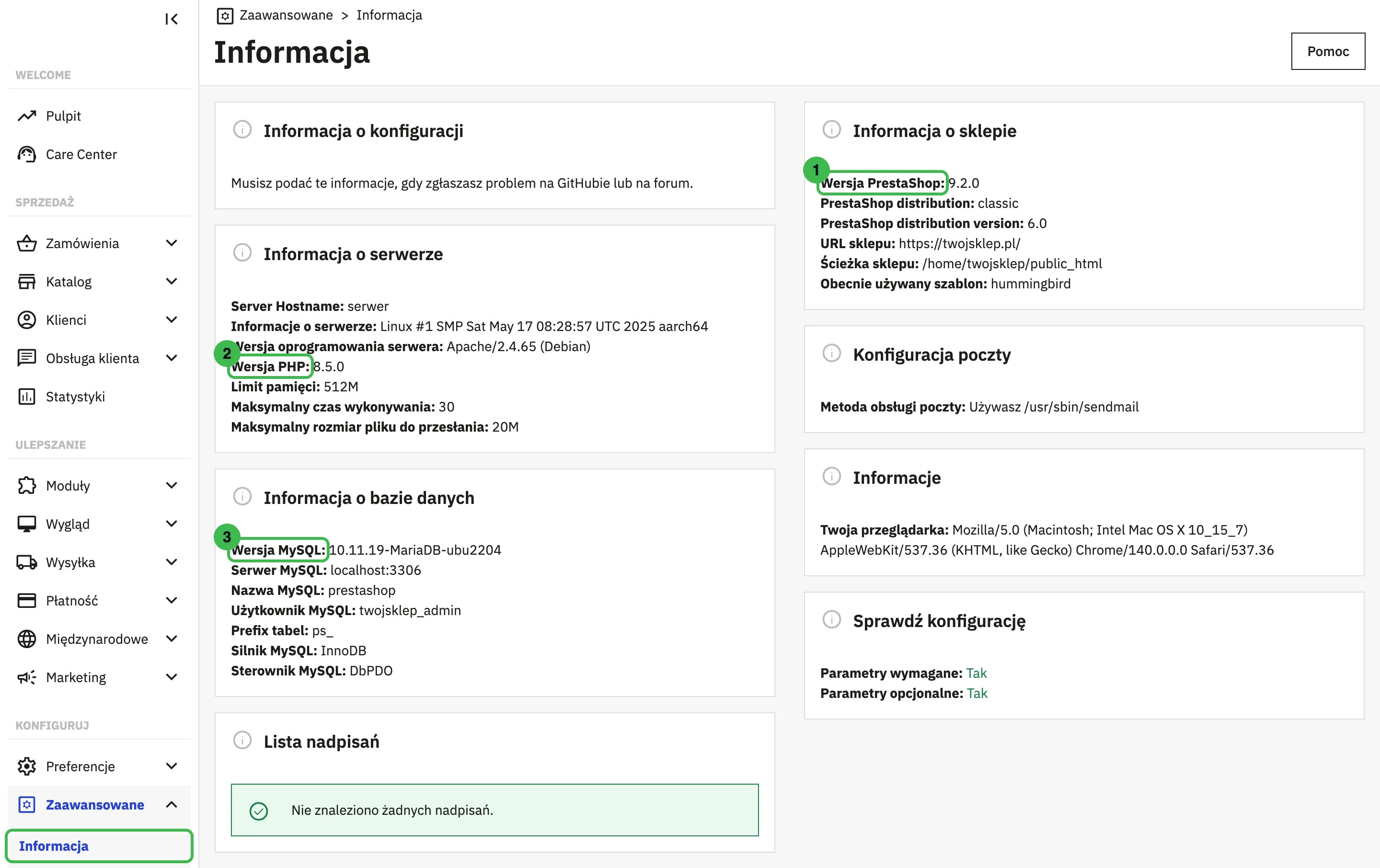Click the Płatność credit card icon
The width and height of the screenshot is (1380, 868).
click(x=26, y=600)
